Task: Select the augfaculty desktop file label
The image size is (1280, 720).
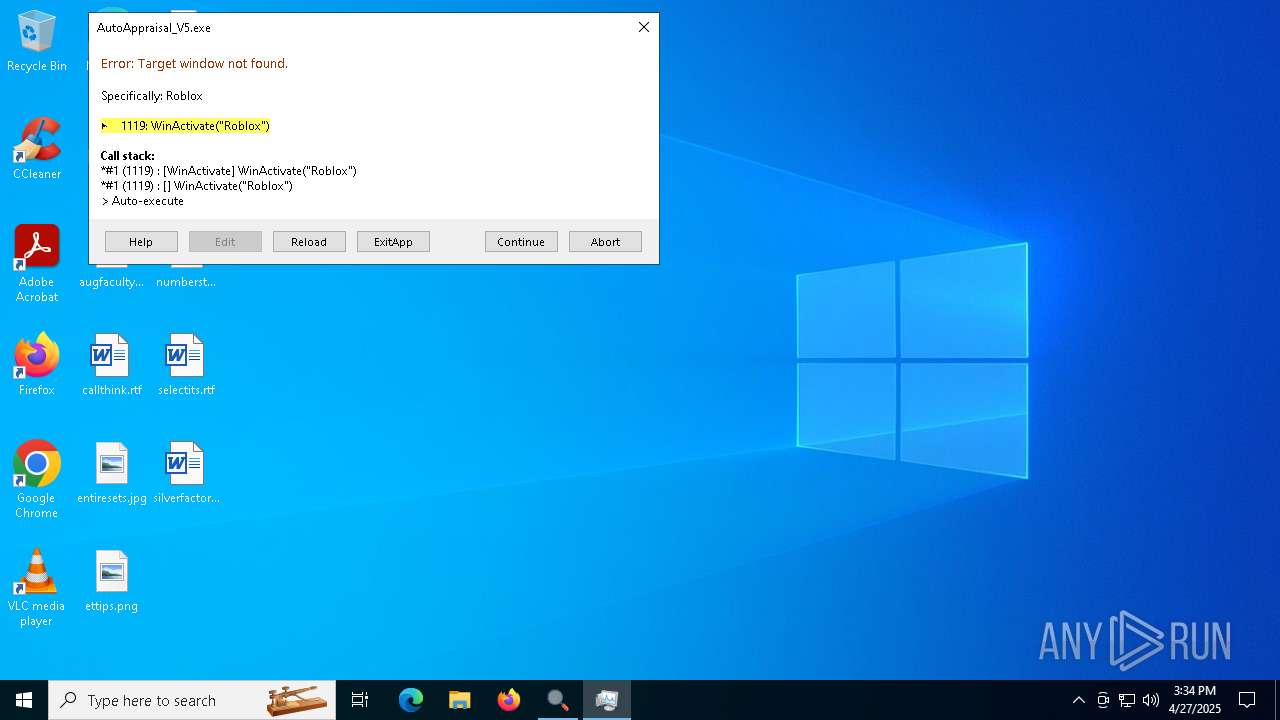Action: (x=112, y=282)
